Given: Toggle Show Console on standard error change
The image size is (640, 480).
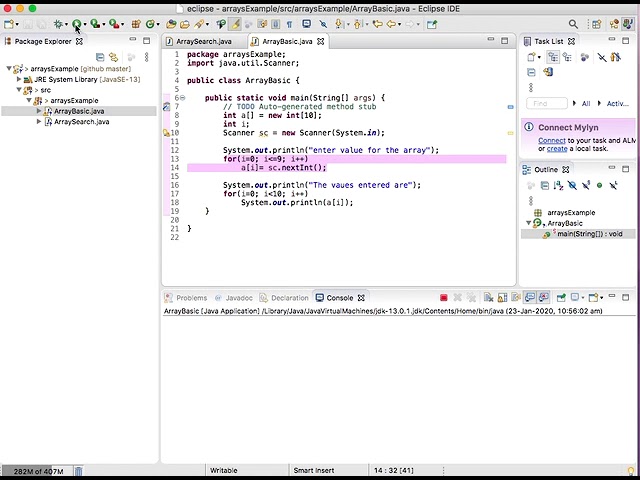Looking at the screenshot, I should [x=544, y=298].
